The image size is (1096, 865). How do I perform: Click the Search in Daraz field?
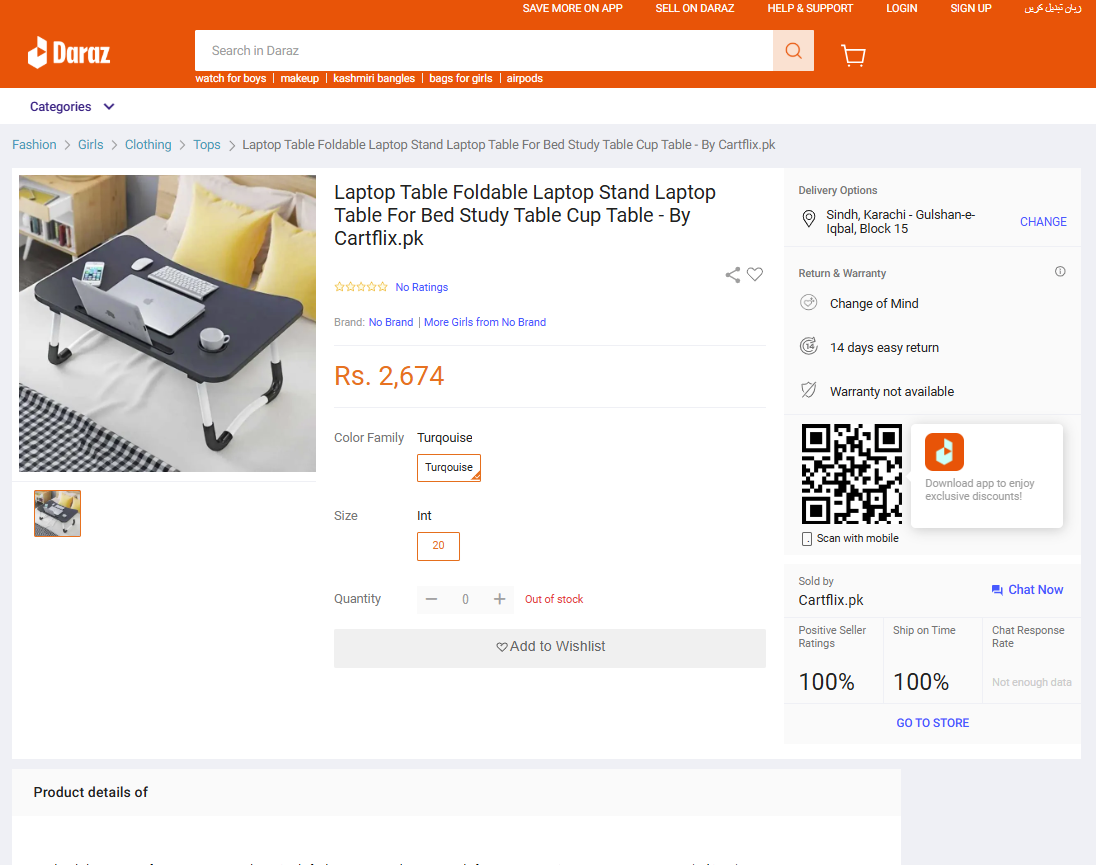[484, 50]
